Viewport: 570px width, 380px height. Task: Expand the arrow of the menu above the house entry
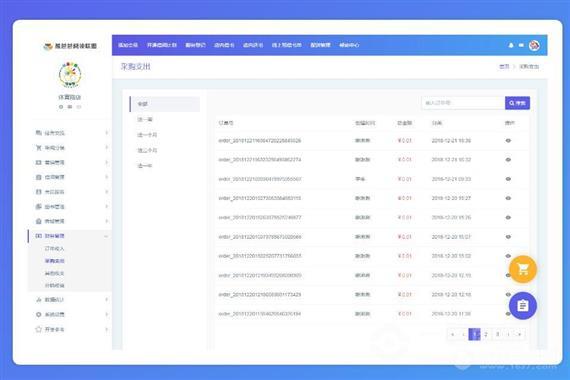pos(107,207)
